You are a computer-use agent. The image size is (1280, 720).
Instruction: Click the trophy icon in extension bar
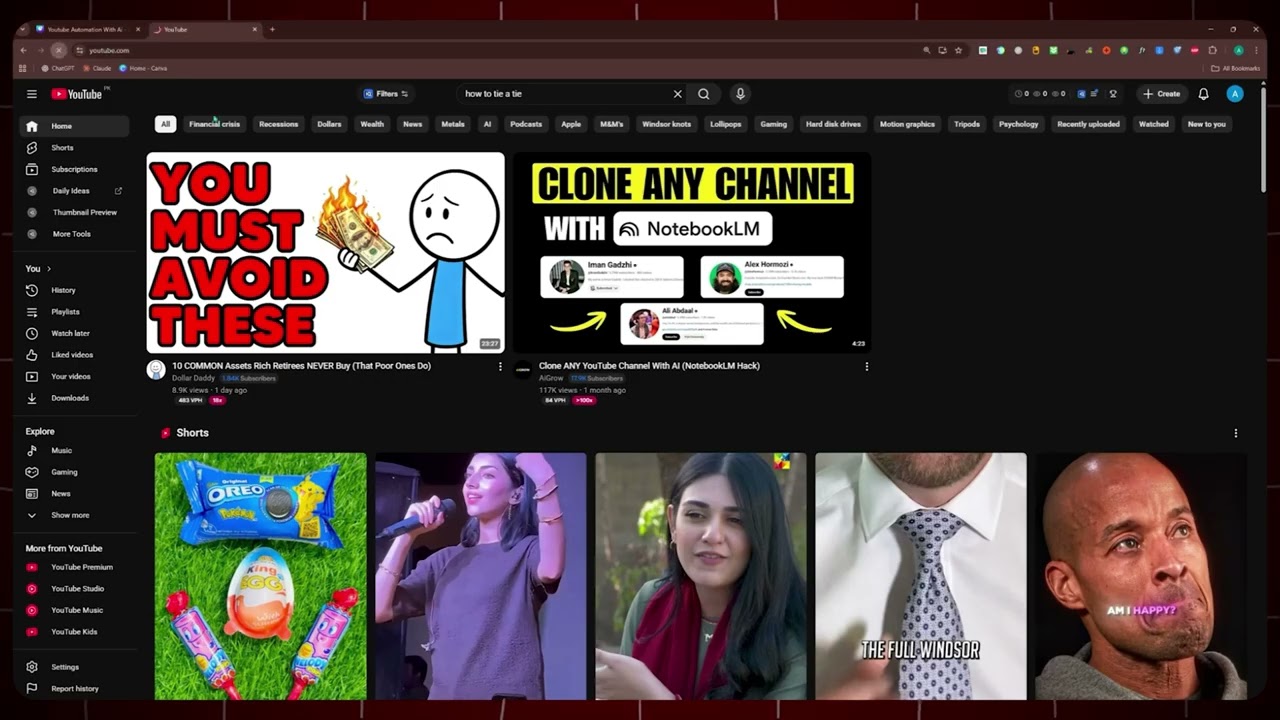[1112, 94]
